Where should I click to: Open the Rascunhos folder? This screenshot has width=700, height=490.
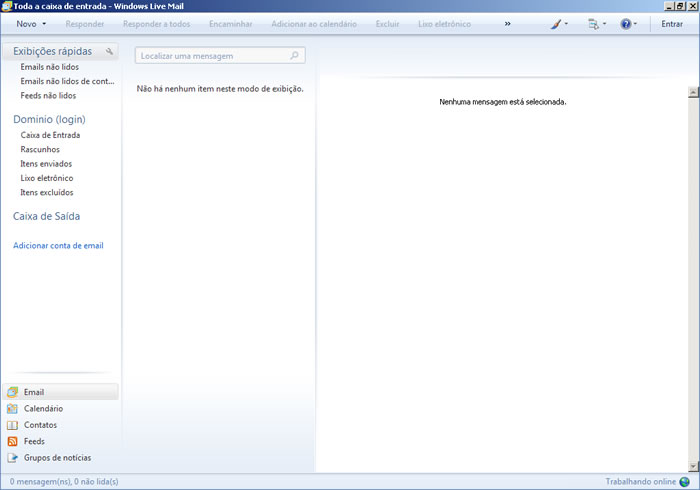click(40, 149)
